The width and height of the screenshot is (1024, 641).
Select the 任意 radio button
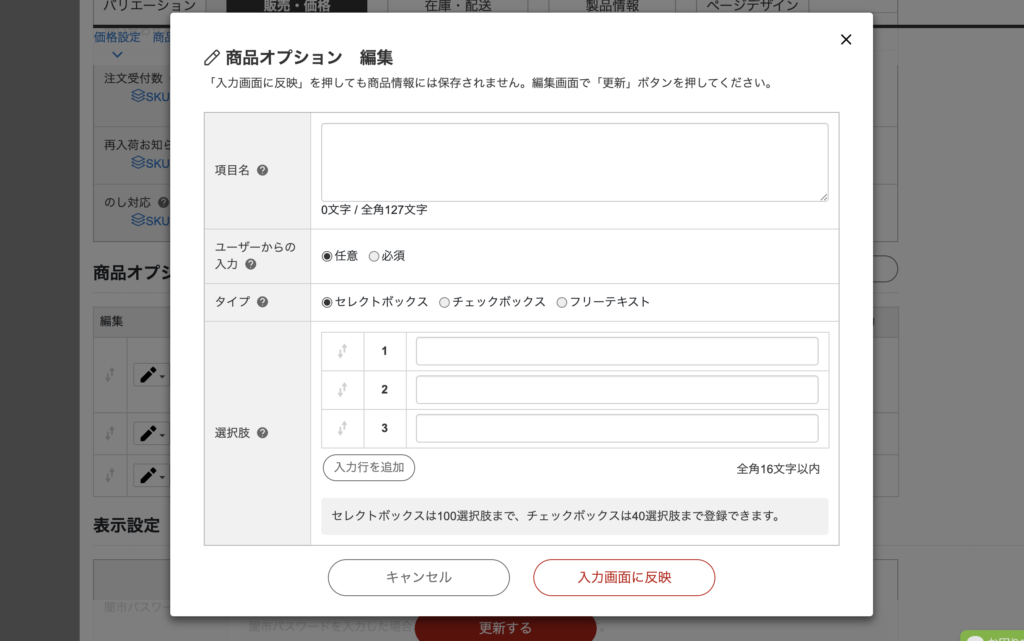(x=327, y=257)
